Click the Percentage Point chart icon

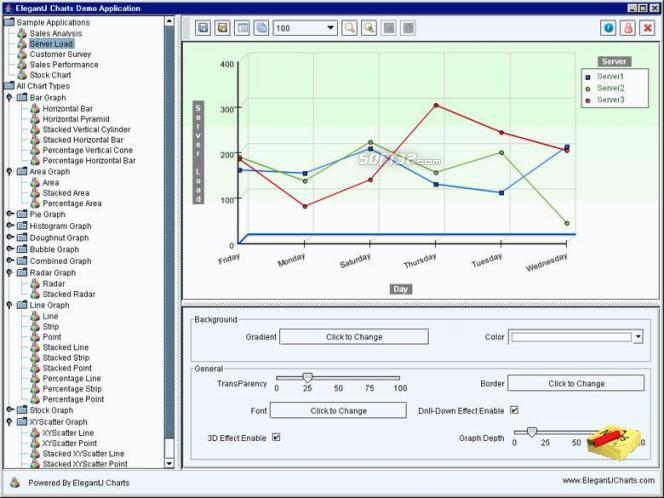[x=35, y=399]
